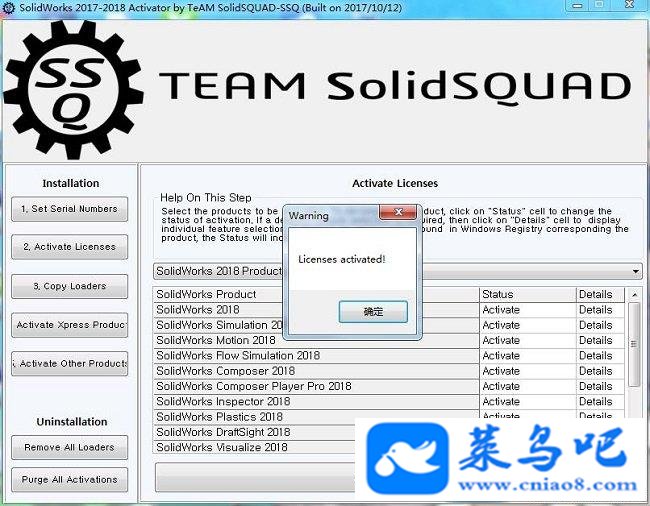The height and width of the screenshot is (506, 650).
Task: Toggle Status for SolidWorks Composer 2018
Action: coord(527,371)
